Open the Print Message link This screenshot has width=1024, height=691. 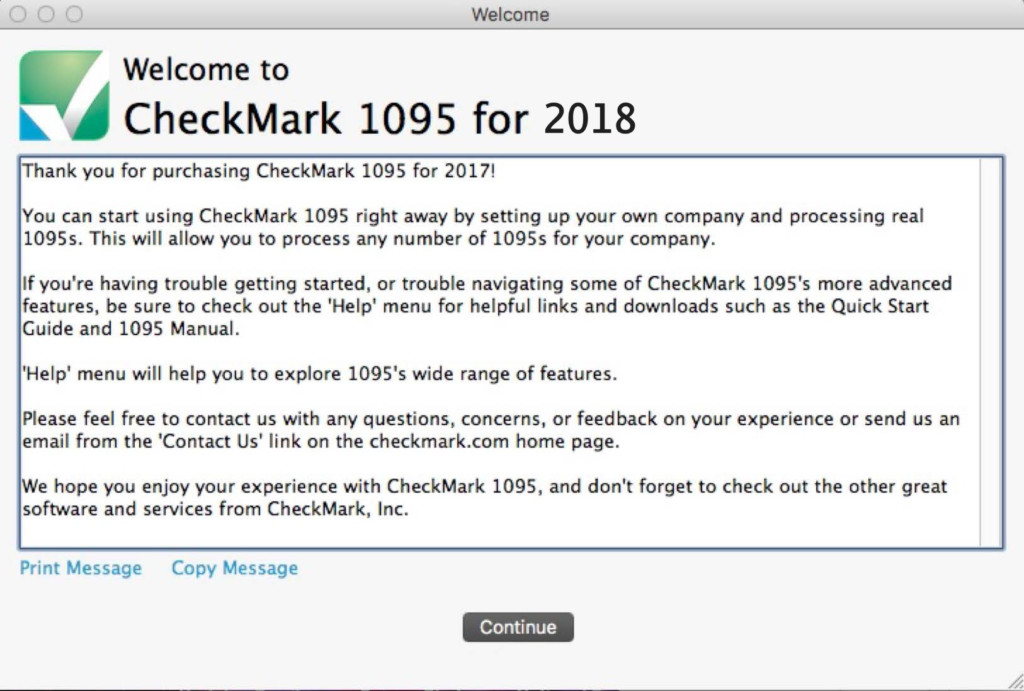pos(80,568)
